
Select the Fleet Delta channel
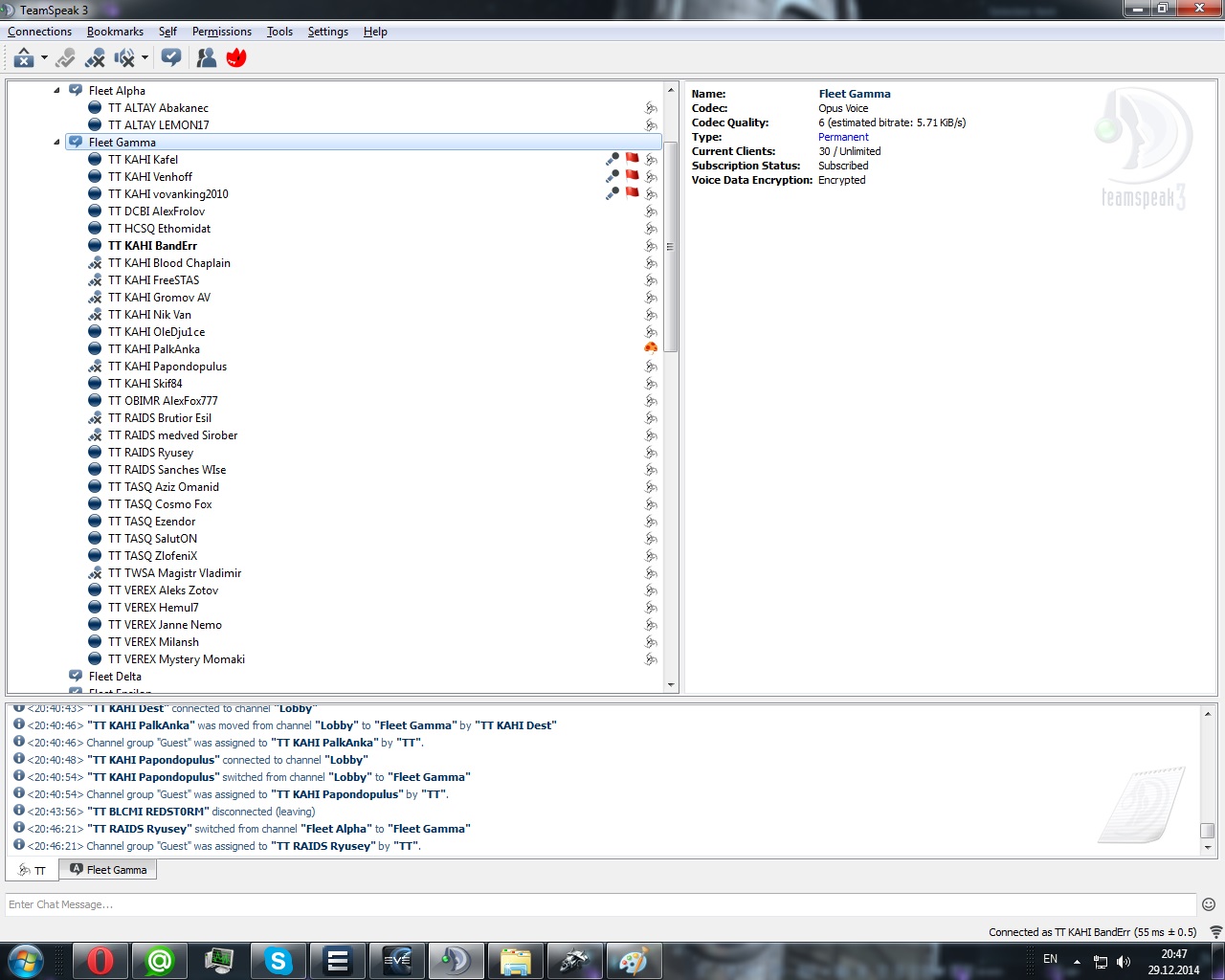point(115,677)
